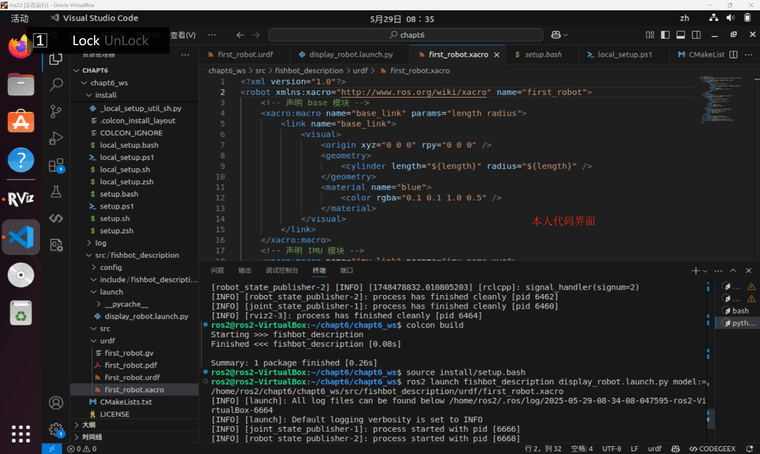Open the remote window indicator in status bar
Viewport: 760px width, 454px height.
[52, 449]
